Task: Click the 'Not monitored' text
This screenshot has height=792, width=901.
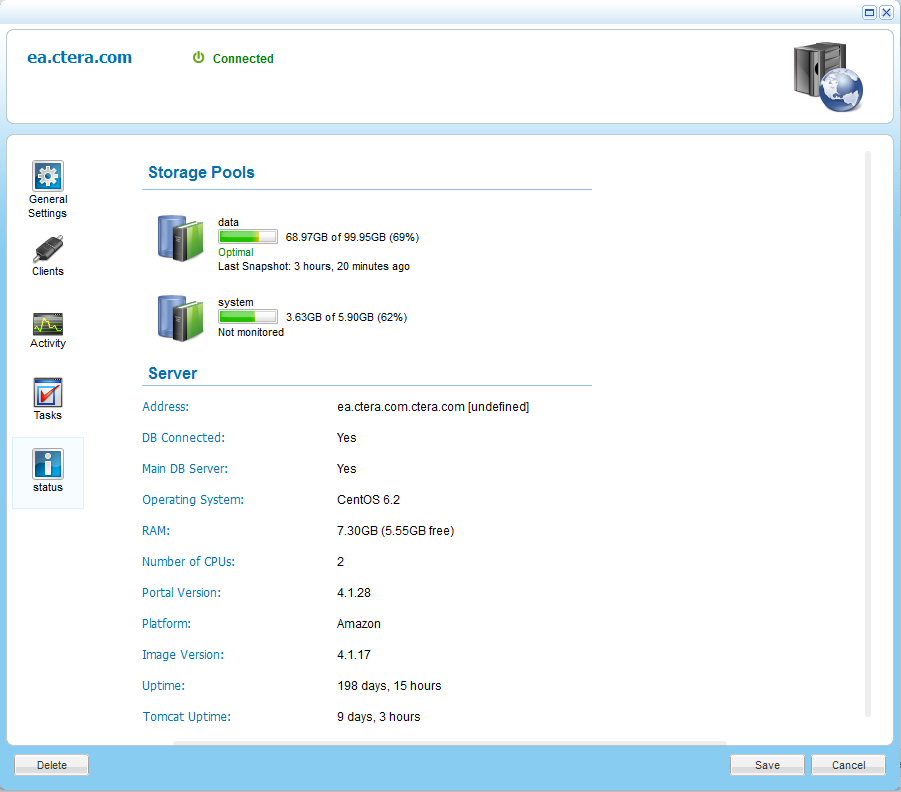Action: point(251,332)
